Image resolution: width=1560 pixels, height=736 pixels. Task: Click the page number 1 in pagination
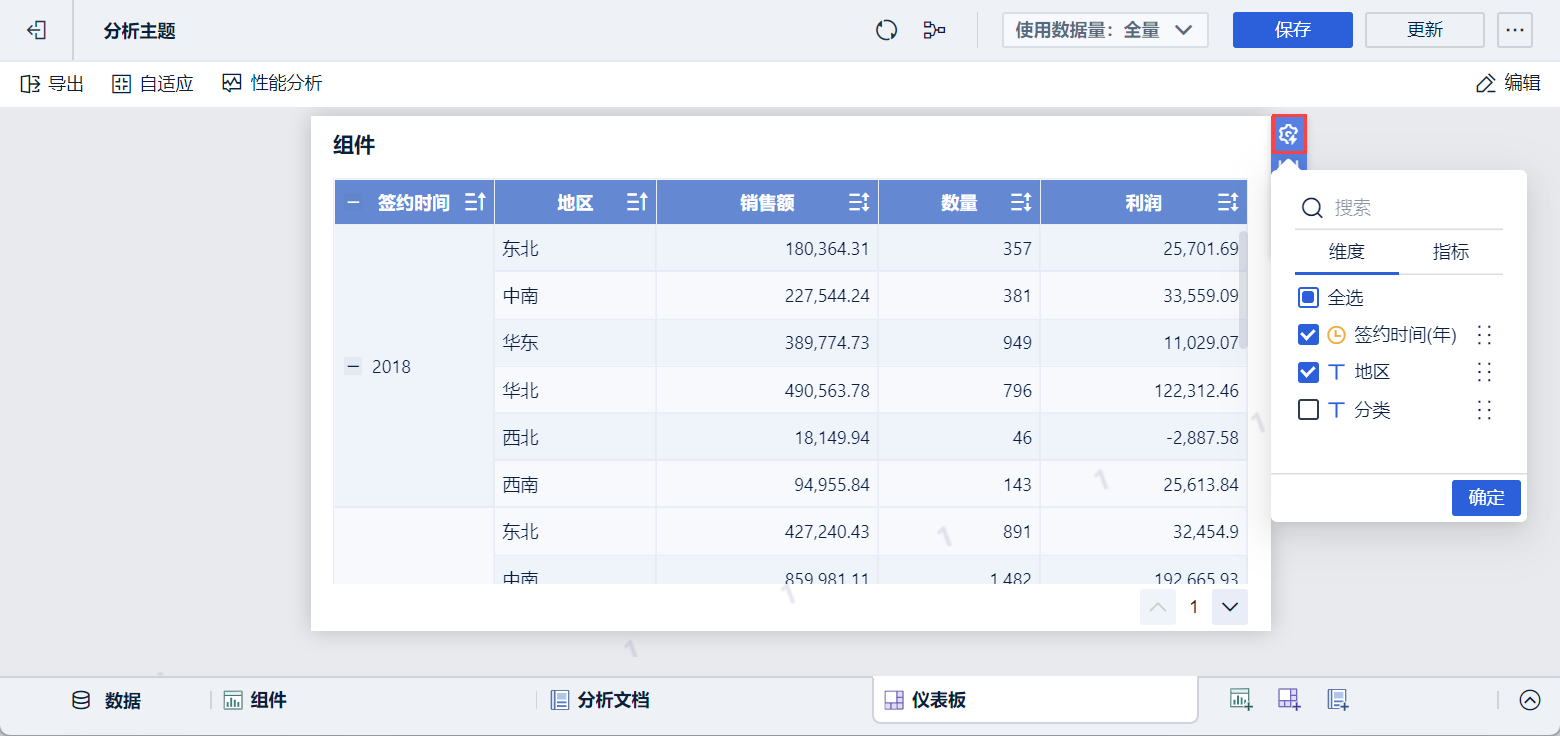pos(1194,607)
